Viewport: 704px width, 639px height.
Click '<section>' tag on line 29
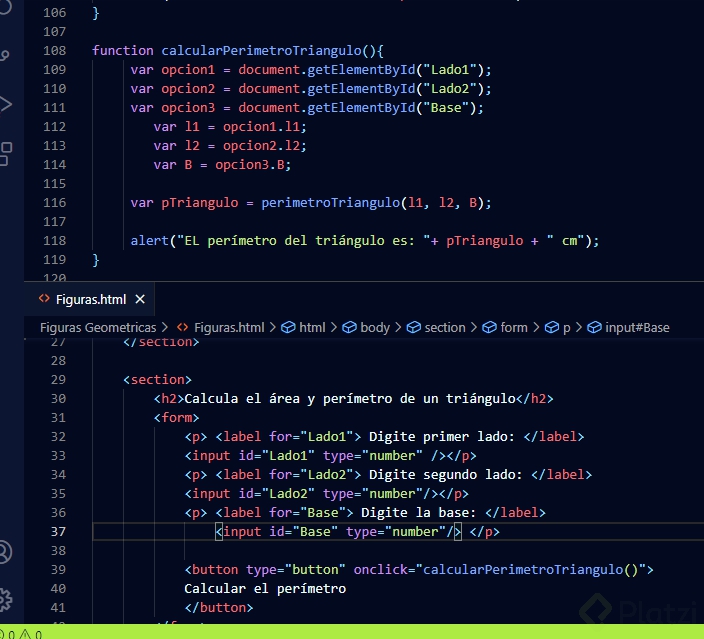[157, 379]
